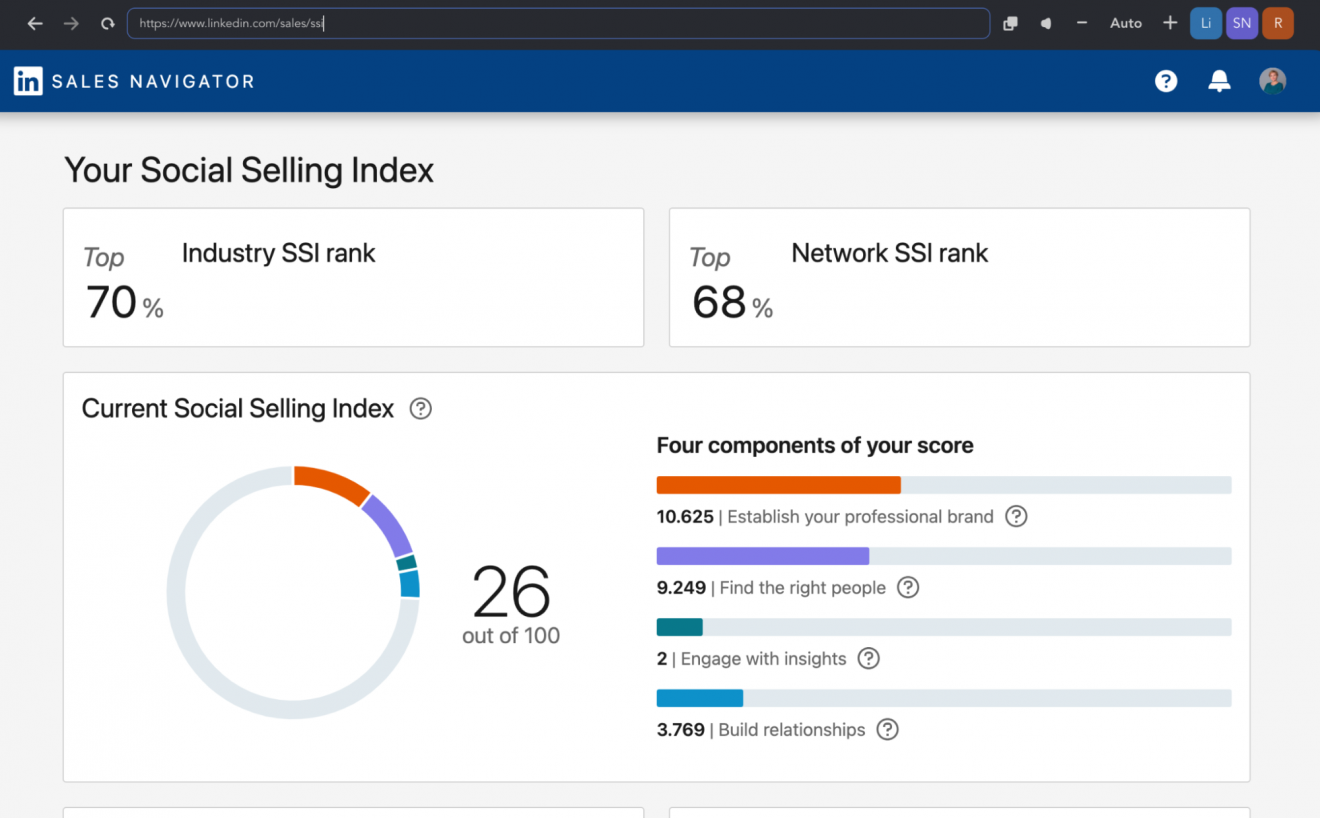Switch to the SN browser profile tab
Viewport: 1320px width, 818px height.
pos(1241,22)
